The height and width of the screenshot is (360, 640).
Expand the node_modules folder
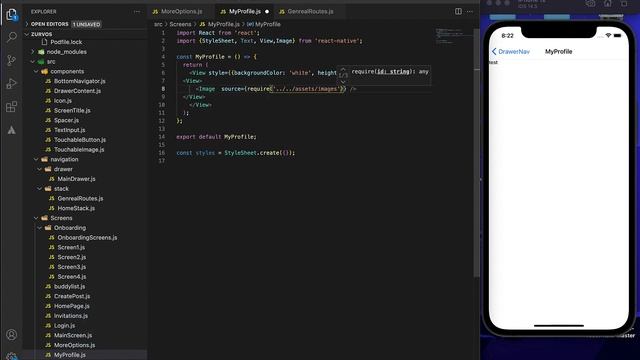pos(67,52)
